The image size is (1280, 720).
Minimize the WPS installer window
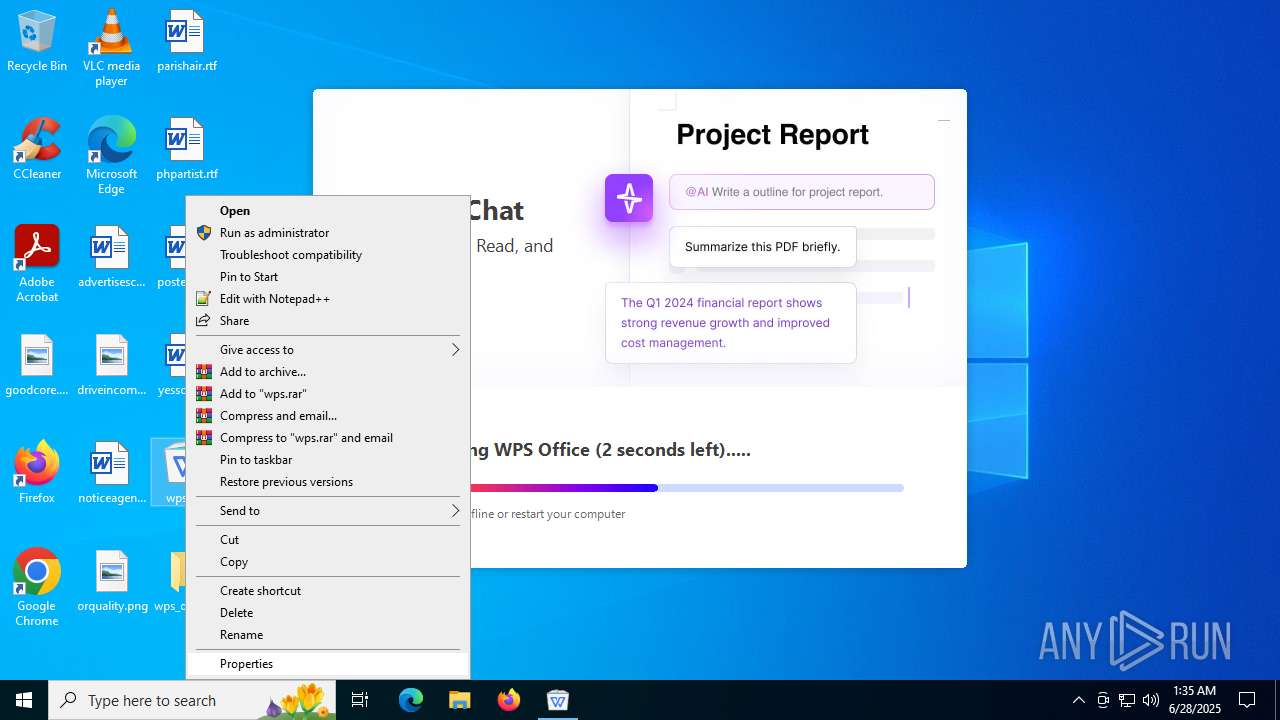point(943,120)
